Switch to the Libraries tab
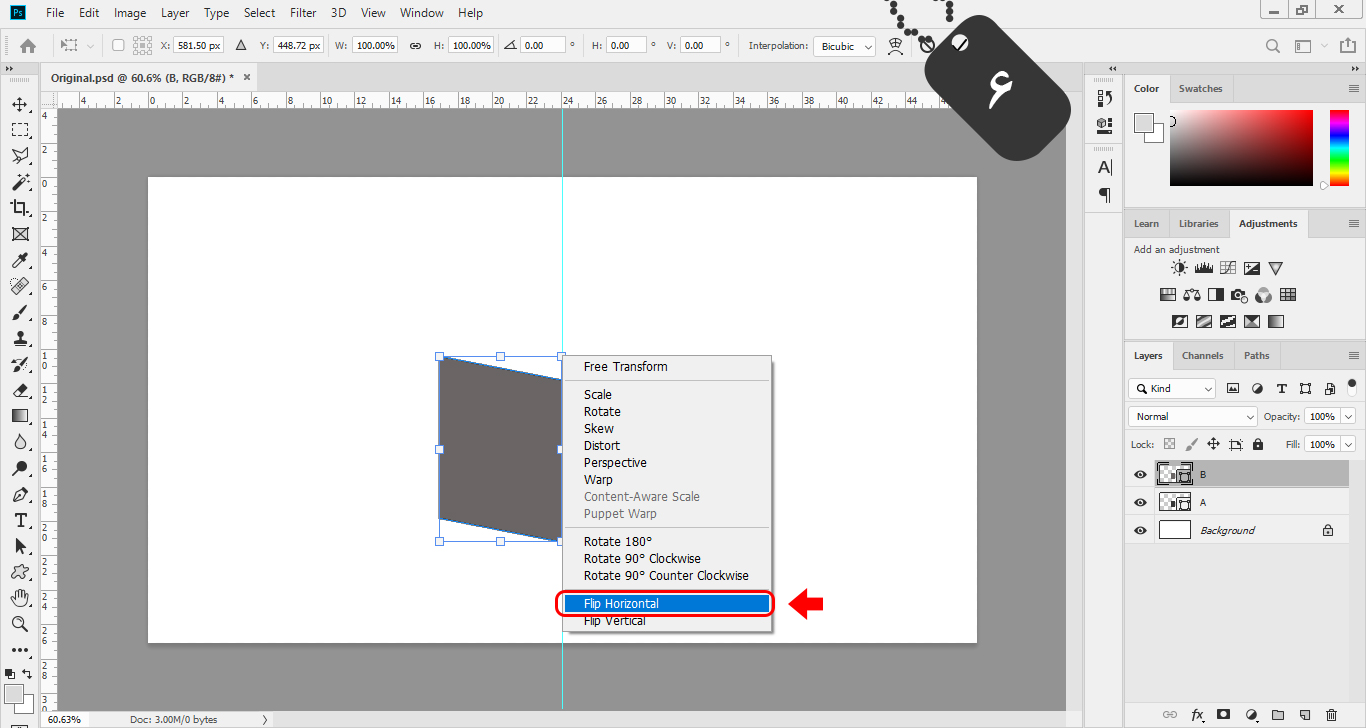 (x=1198, y=223)
